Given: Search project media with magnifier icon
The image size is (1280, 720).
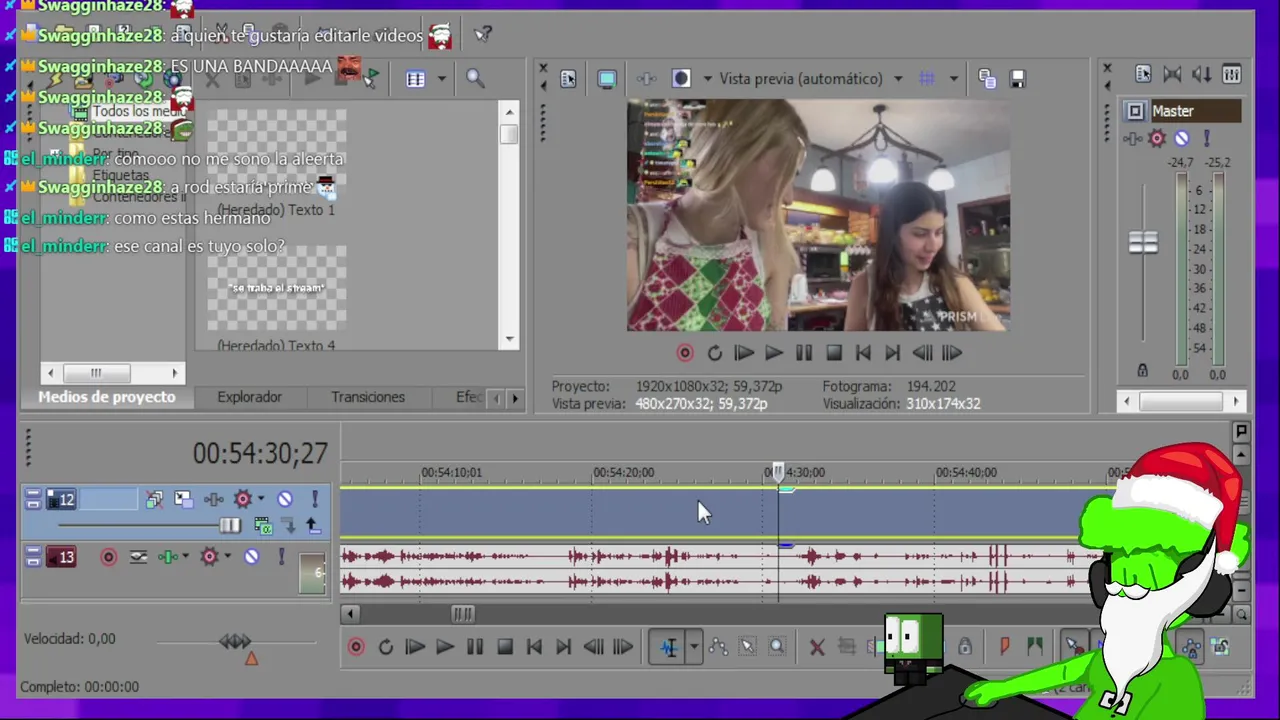Looking at the screenshot, I should [475, 79].
